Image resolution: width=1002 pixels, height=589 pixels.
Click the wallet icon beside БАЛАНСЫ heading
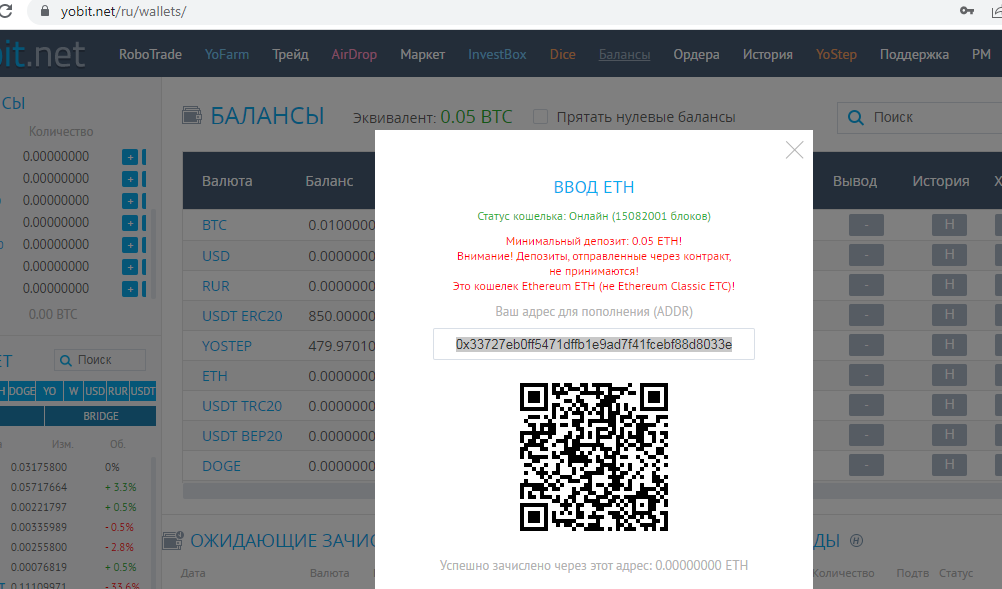pos(192,116)
